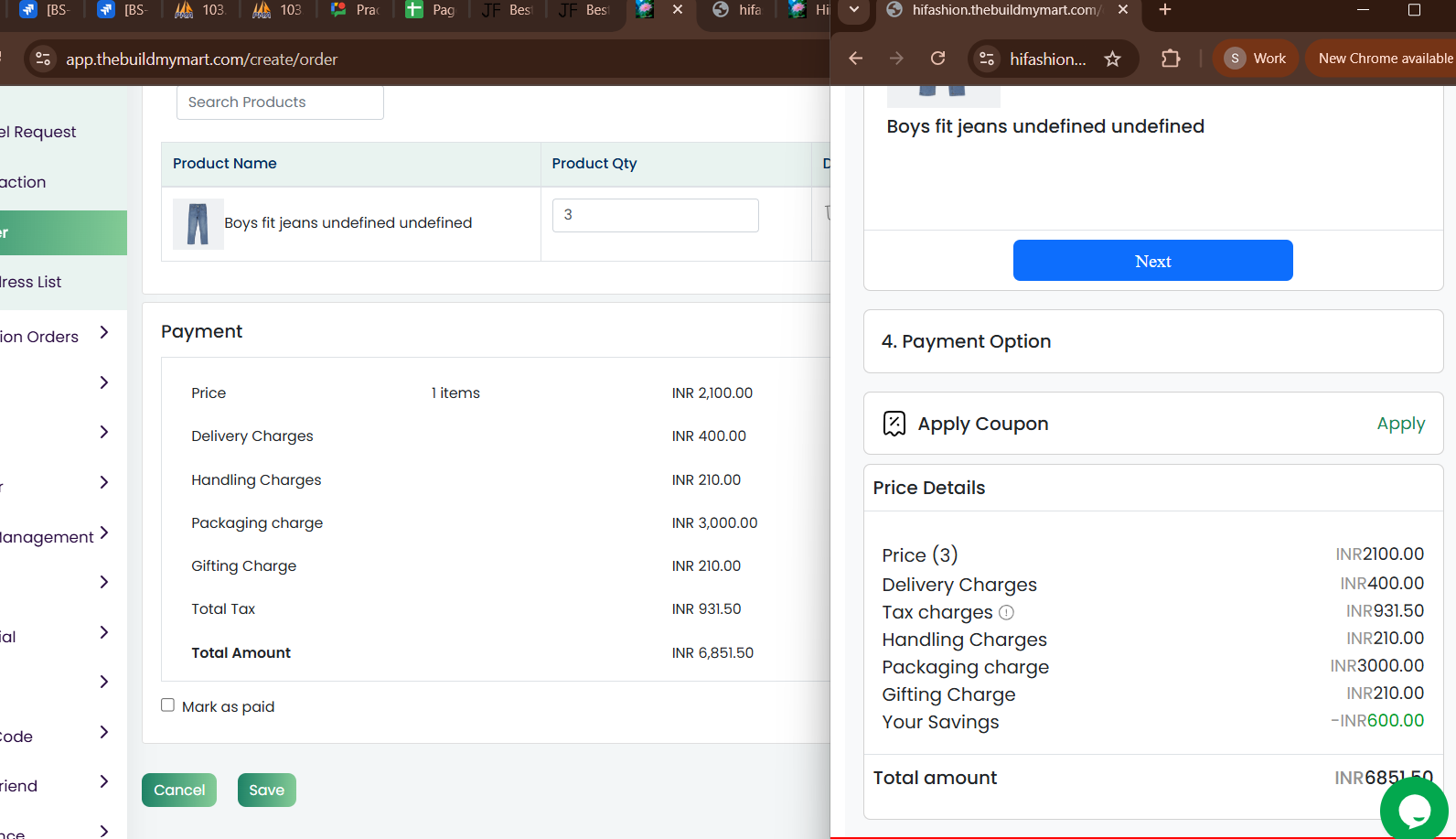Expand the sidebar chevron beside 'ial'
1456x839 pixels.
(x=104, y=632)
